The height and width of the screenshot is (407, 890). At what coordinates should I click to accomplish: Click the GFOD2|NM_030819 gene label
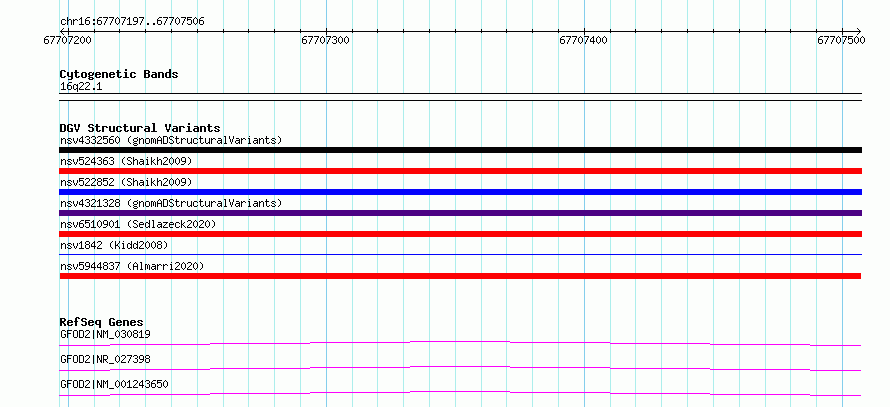click(x=105, y=334)
